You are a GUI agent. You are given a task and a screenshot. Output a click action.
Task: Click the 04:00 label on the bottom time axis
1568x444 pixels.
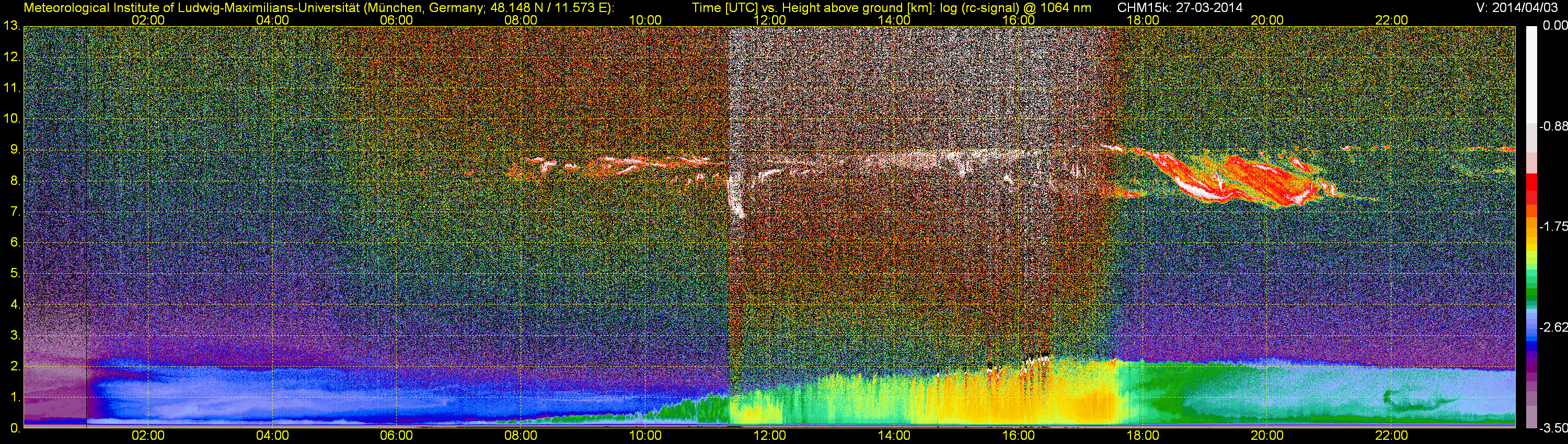click(272, 436)
